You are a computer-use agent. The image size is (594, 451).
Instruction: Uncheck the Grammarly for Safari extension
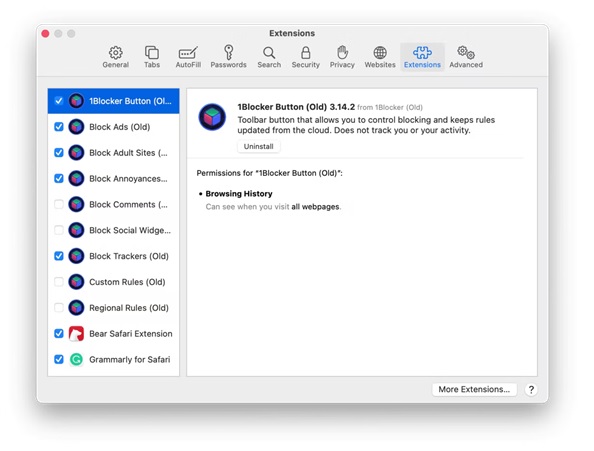tap(59, 359)
